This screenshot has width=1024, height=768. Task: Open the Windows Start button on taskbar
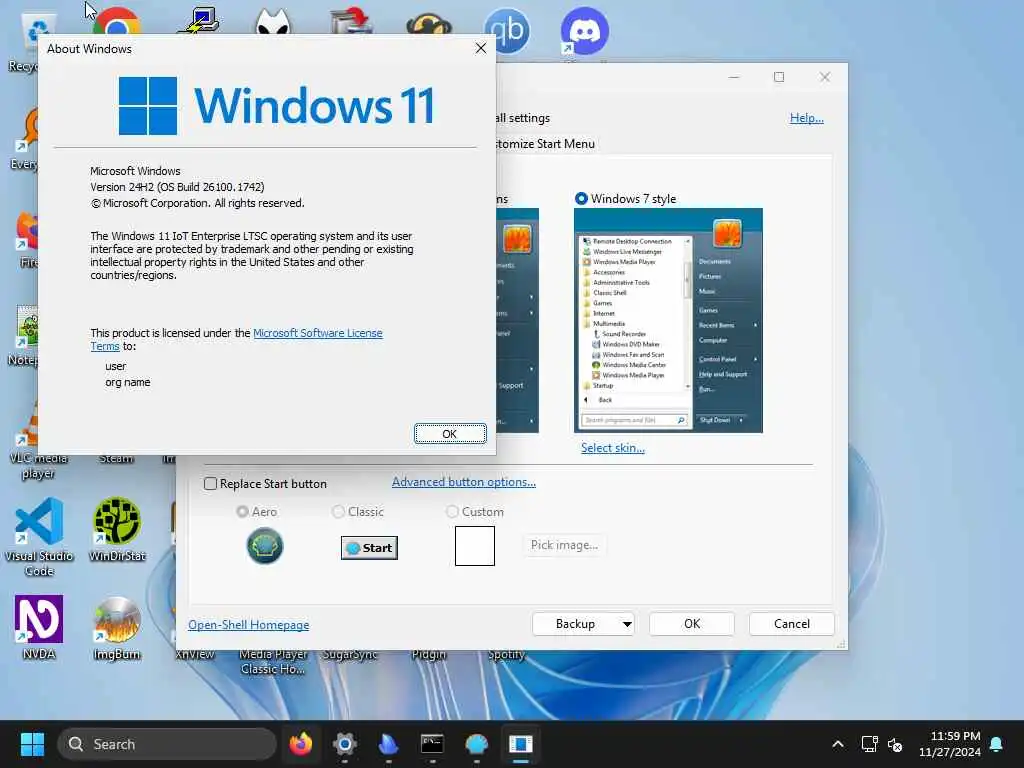32,744
